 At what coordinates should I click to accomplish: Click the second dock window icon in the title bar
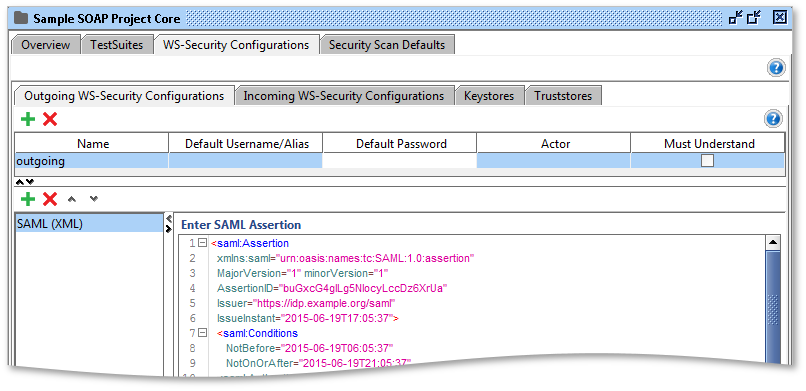pos(755,18)
